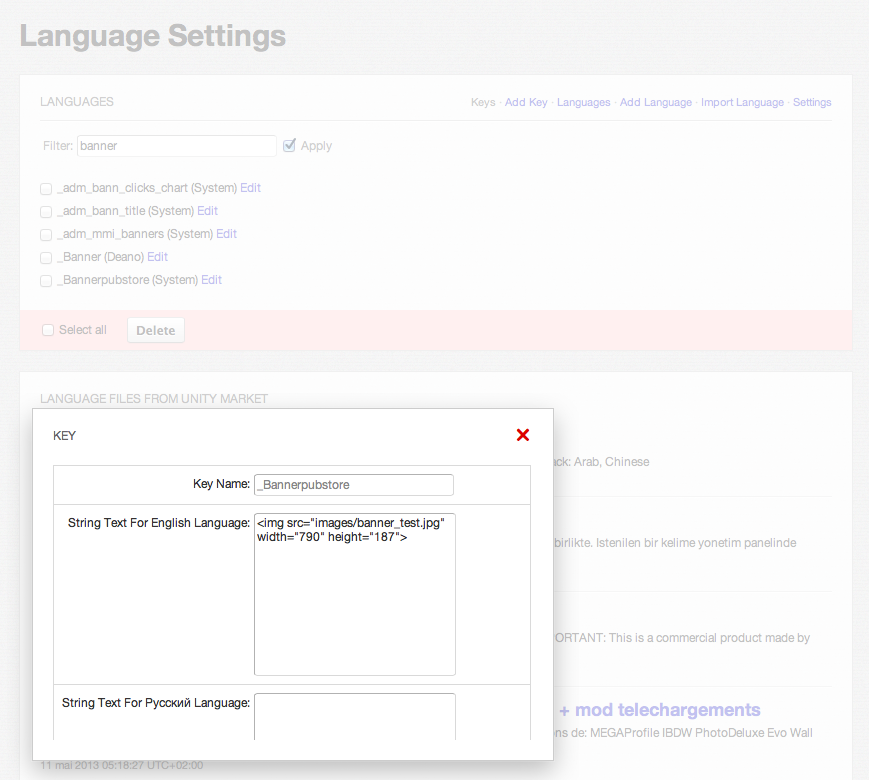The height and width of the screenshot is (780, 869).
Task: Tick the _Banner (Deano) checkbox
Action: (46, 258)
